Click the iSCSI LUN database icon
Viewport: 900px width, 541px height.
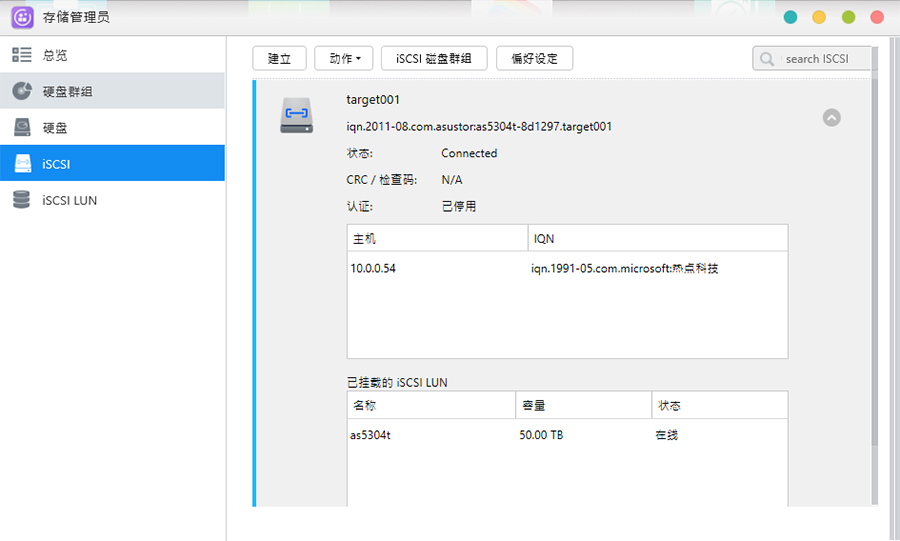tap(21, 200)
